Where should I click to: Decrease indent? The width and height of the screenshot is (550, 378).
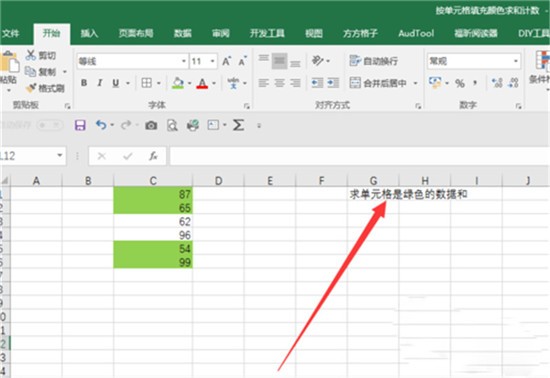317,83
